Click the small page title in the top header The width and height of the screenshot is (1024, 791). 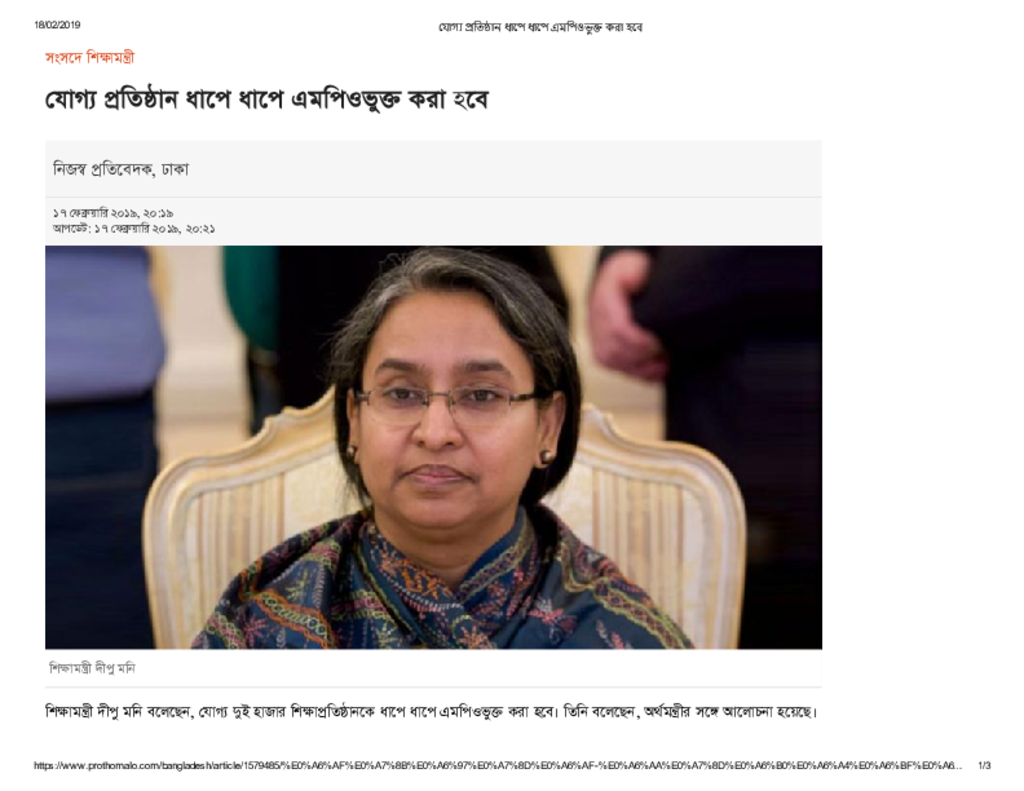(x=540, y=27)
